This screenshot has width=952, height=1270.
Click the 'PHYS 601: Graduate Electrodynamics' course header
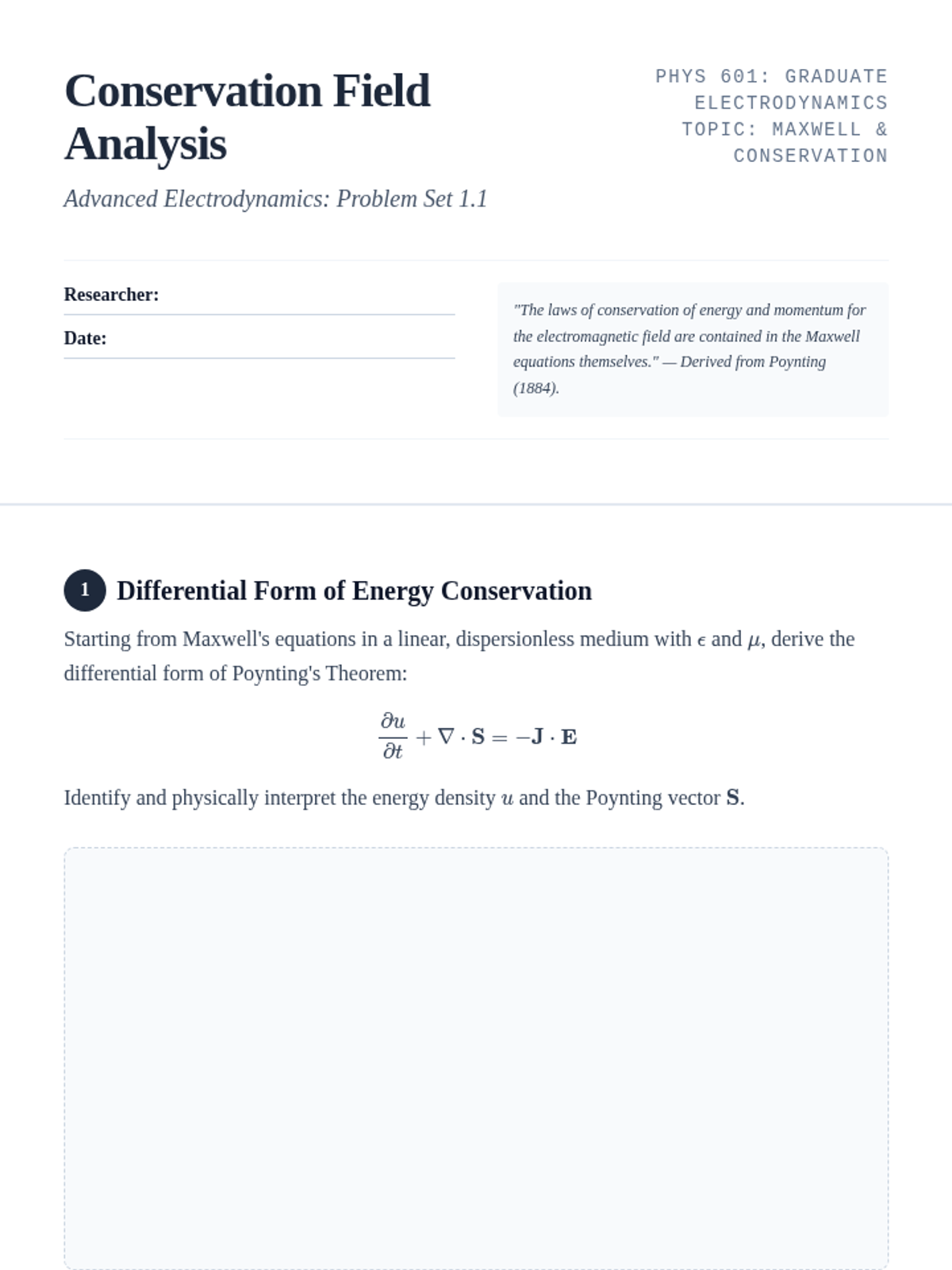click(x=771, y=89)
